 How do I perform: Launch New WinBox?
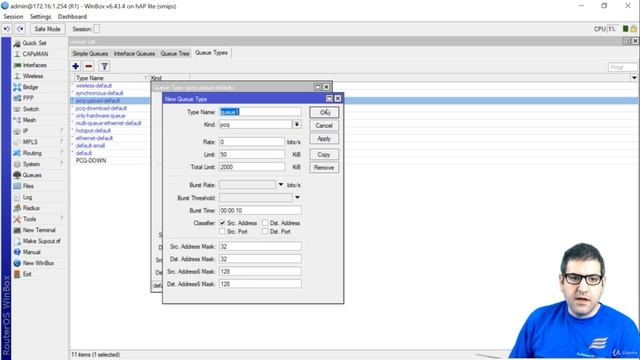click(x=38, y=263)
